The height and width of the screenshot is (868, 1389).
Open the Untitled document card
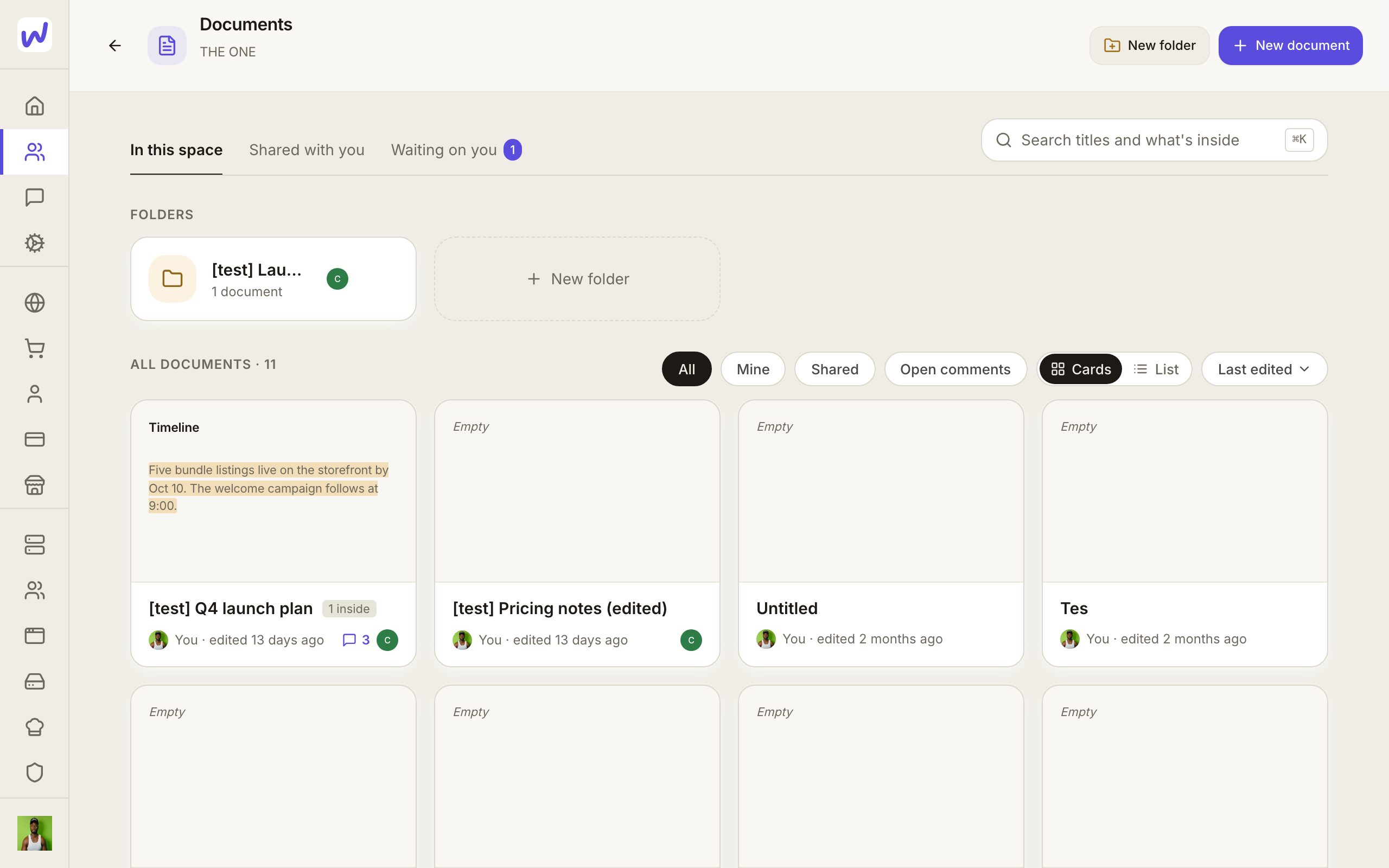pos(881,533)
